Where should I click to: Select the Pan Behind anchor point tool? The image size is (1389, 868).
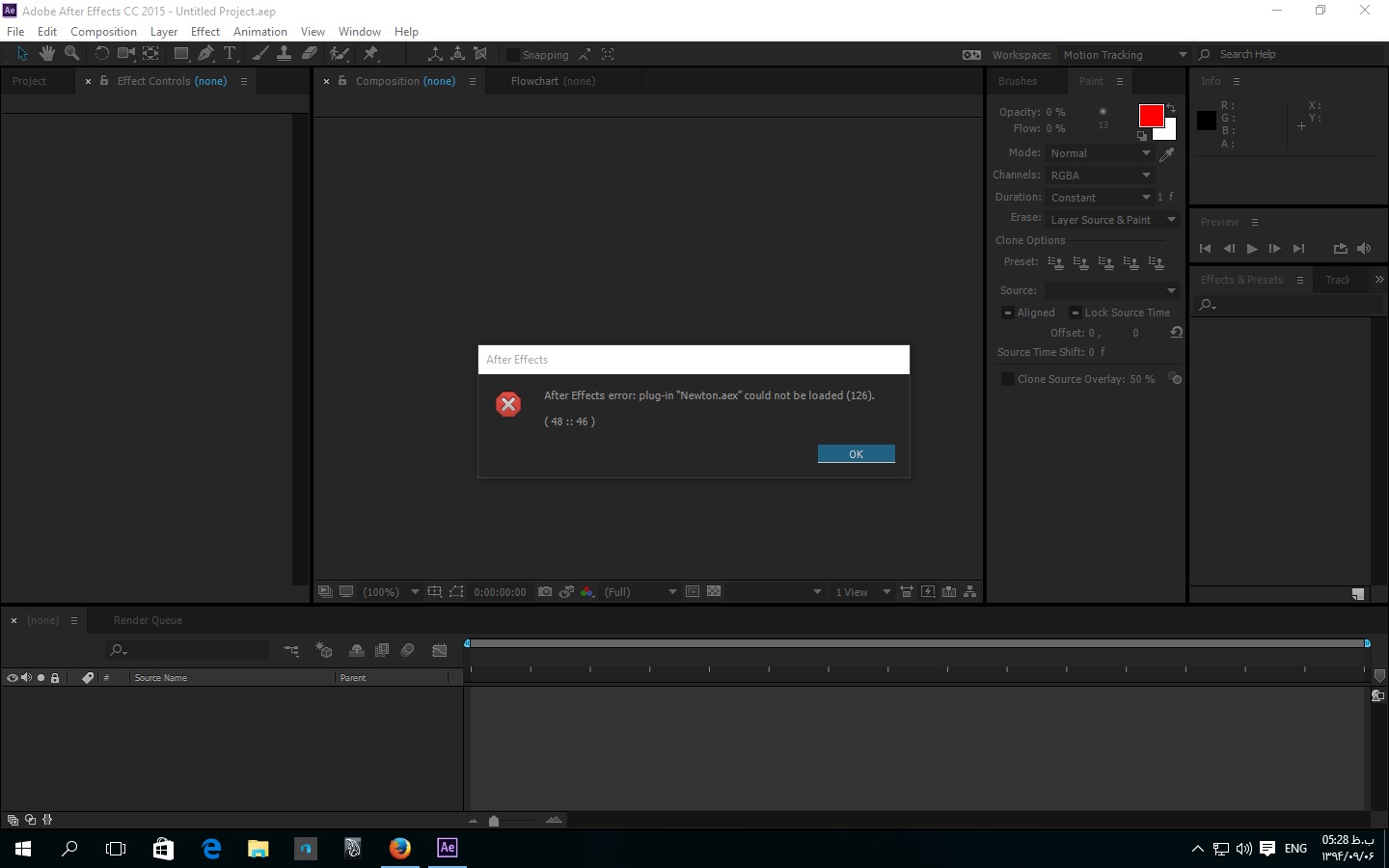(151, 54)
